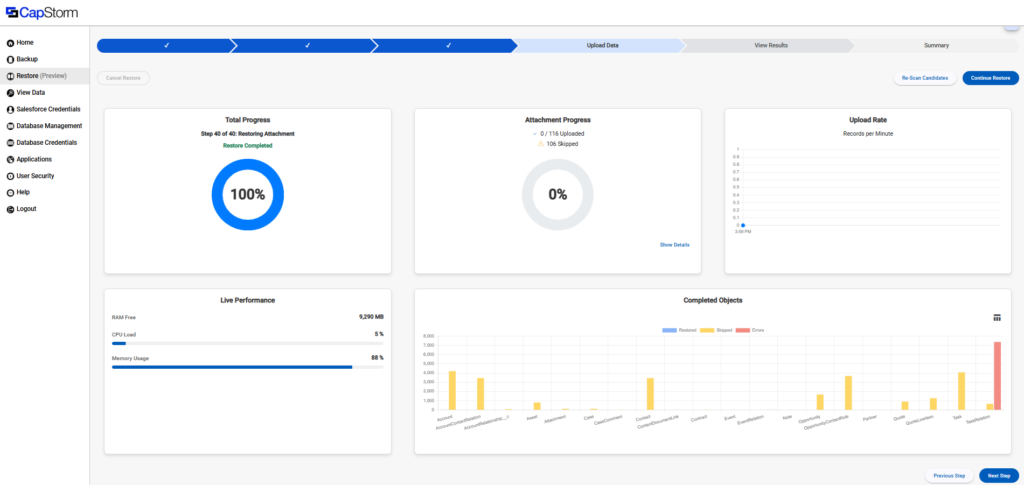Click the Re-Scan Candidates button
The image size is (1024, 485).
coord(924,77)
